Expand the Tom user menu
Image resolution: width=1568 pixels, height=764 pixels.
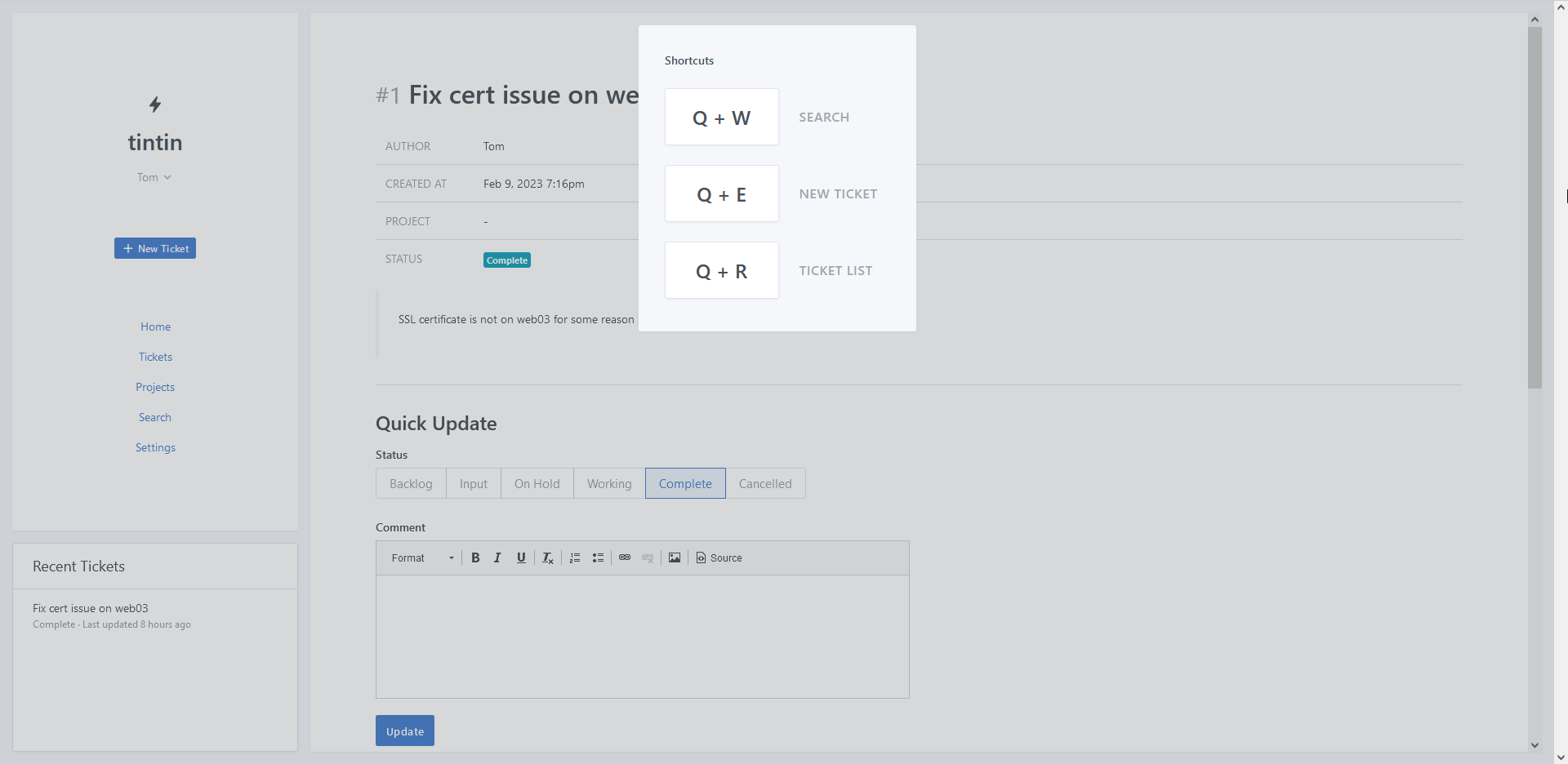click(154, 178)
